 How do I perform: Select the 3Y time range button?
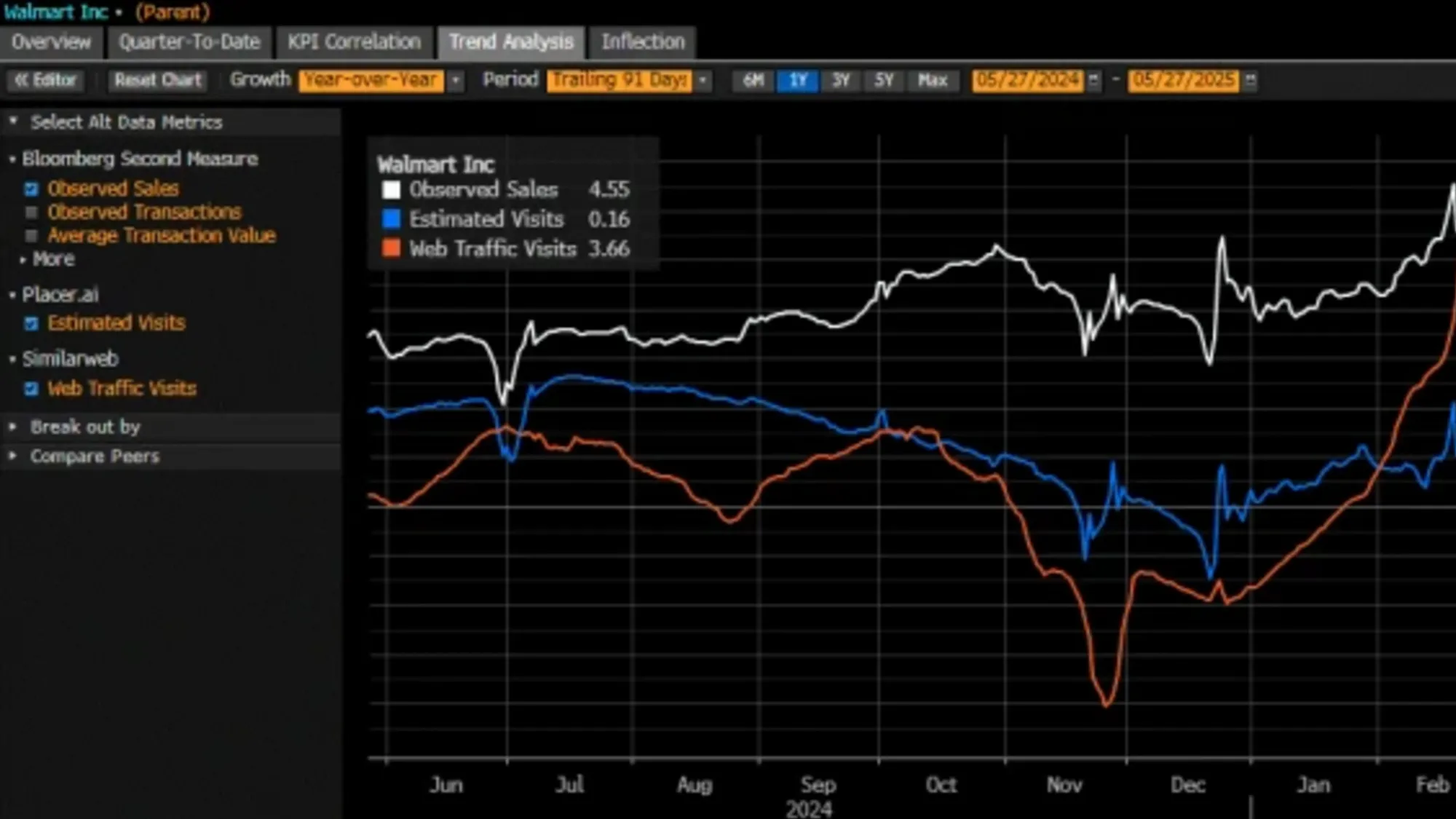tap(840, 80)
